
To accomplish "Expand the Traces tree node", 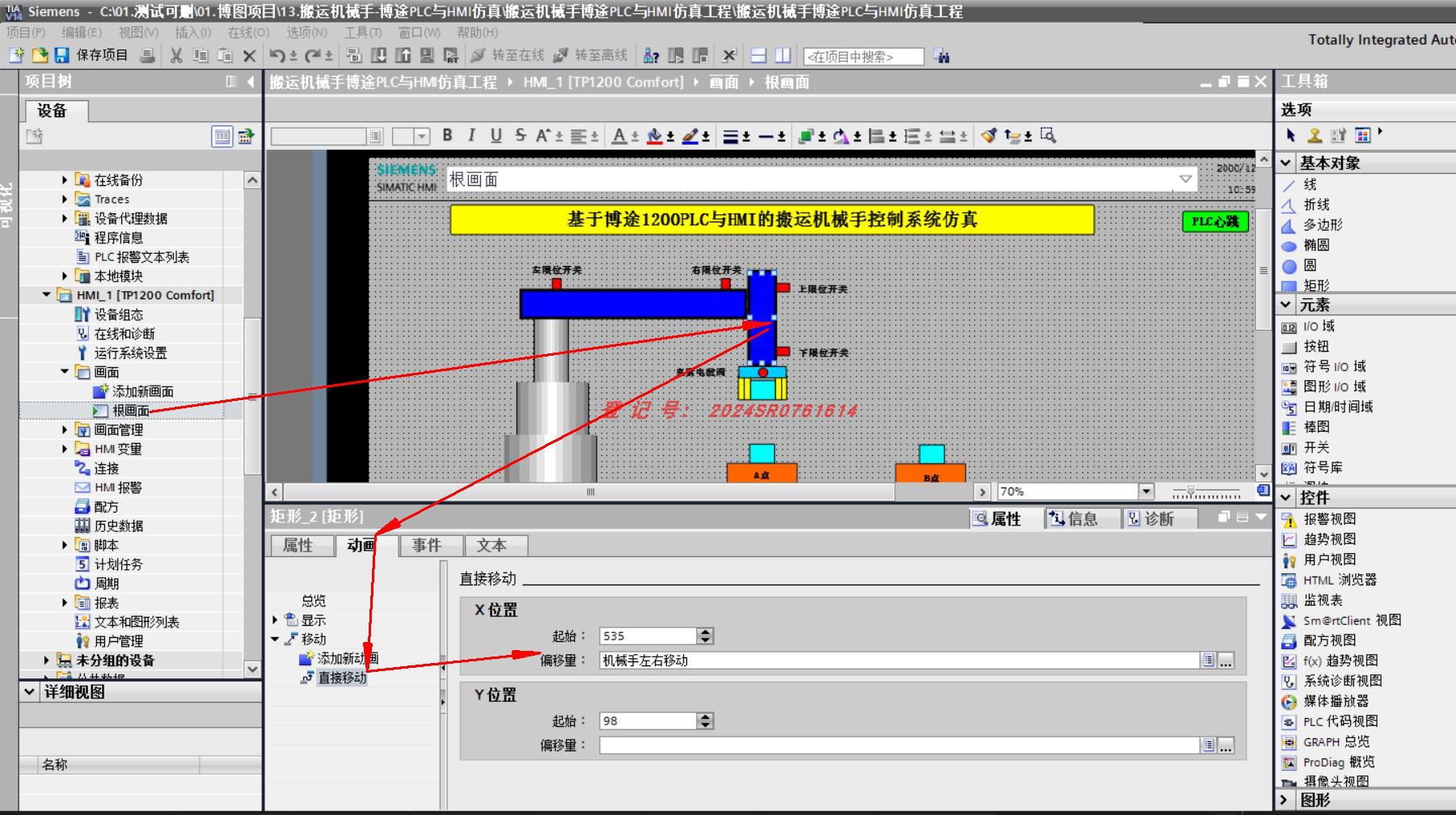I will [65, 199].
